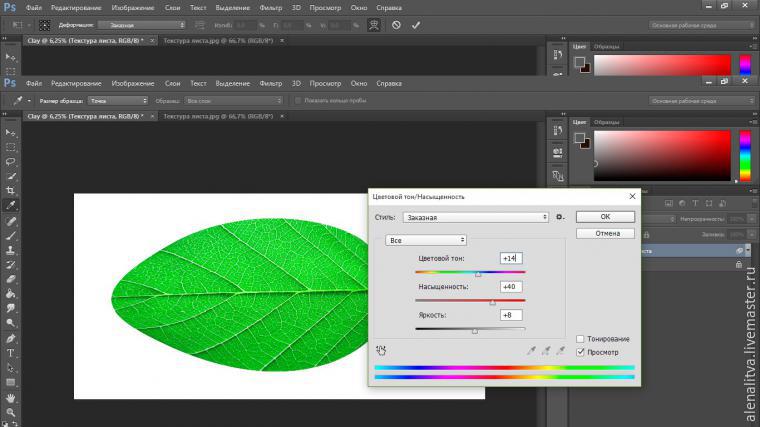
Task: Open the Фильтр menu
Action: [x=272, y=83]
